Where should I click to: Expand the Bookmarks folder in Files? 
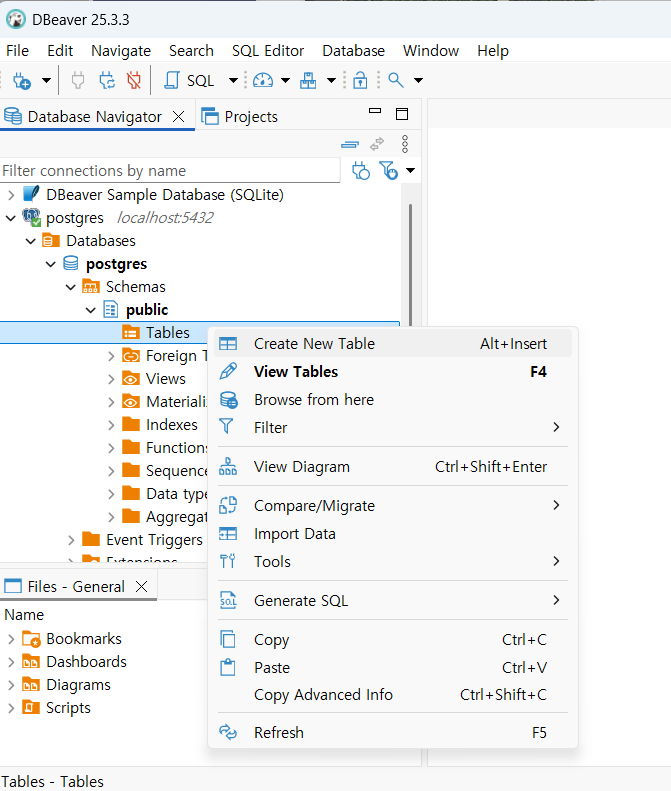[11, 639]
